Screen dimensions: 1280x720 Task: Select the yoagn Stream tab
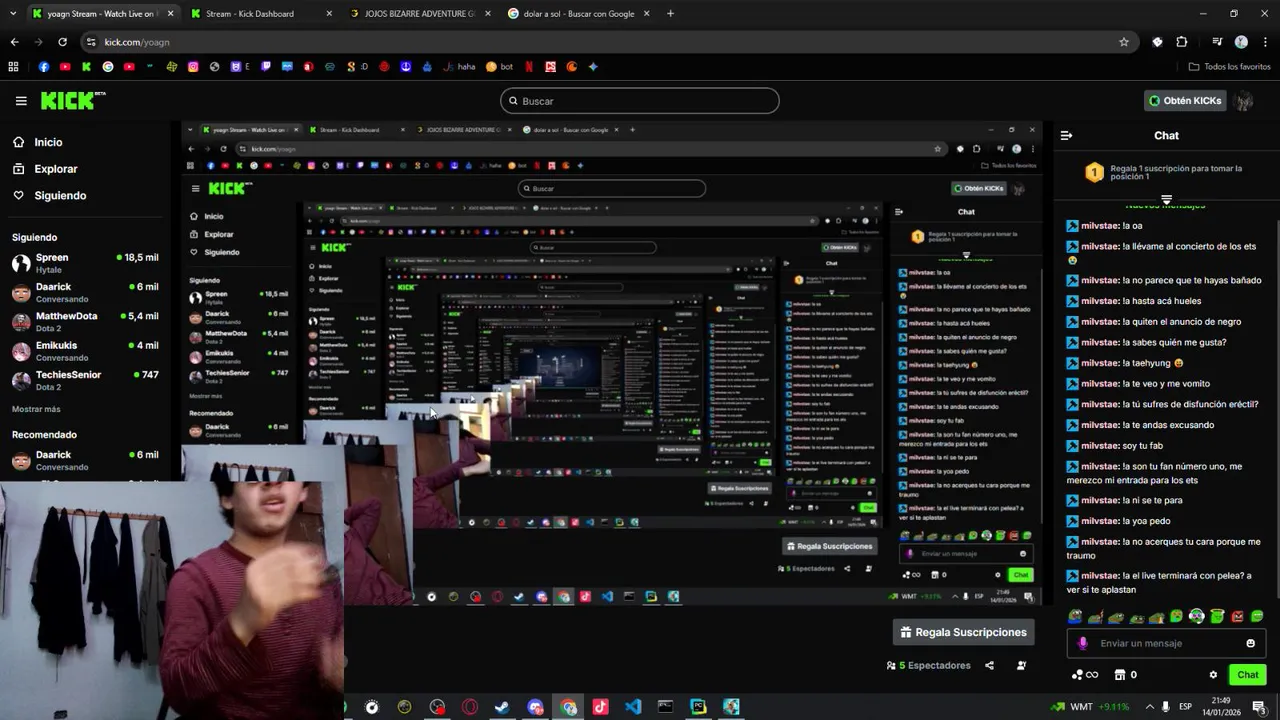click(x=101, y=14)
